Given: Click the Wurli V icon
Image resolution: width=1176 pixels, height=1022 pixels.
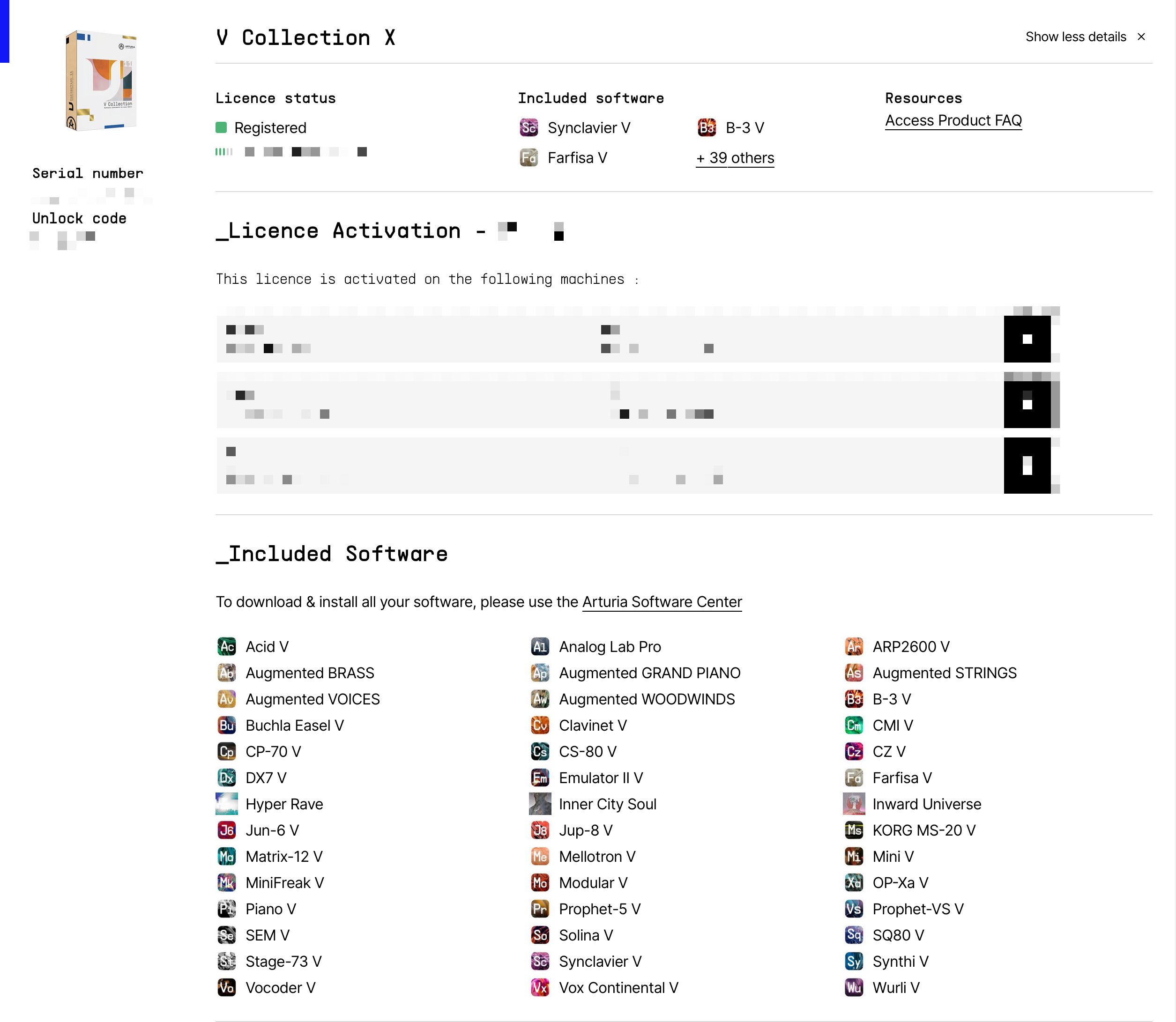Looking at the screenshot, I should point(854,987).
